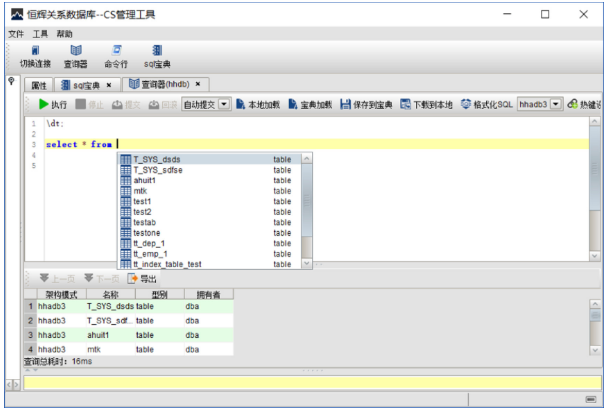Open the 查询器 toolbar icon

tap(76, 56)
